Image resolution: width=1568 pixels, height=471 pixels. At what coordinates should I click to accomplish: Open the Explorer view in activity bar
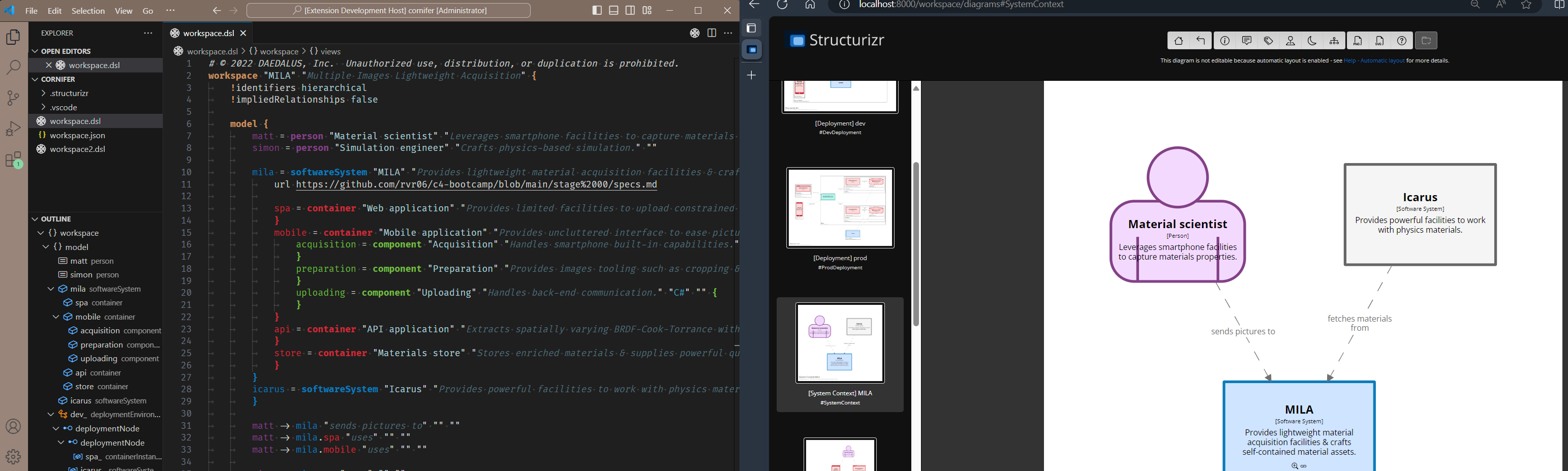[13, 37]
